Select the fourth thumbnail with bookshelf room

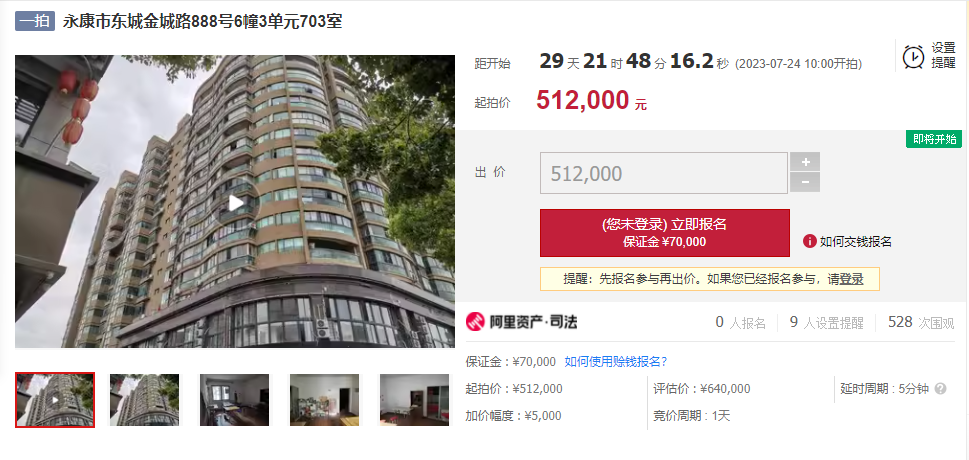coord(324,400)
